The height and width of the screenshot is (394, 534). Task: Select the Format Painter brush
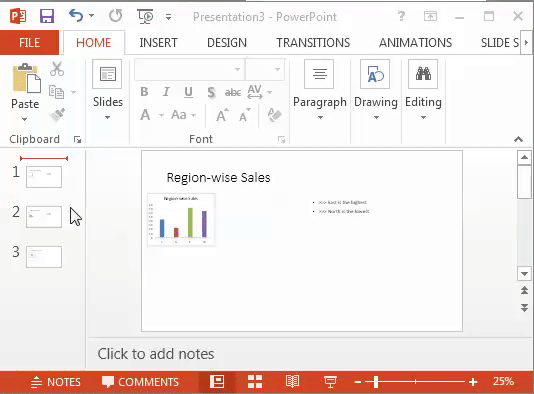coord(57,115)
